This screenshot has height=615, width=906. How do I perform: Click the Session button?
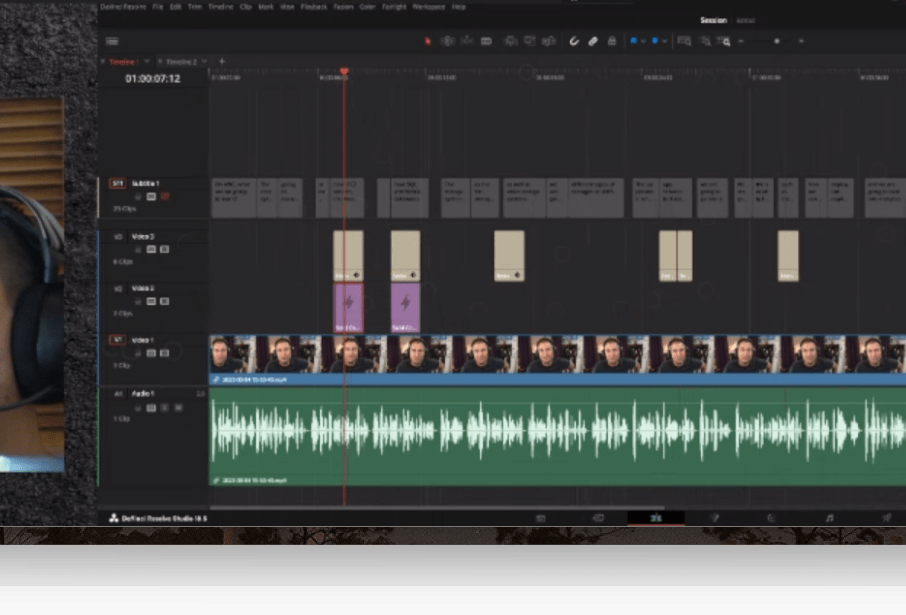(714, 20)
